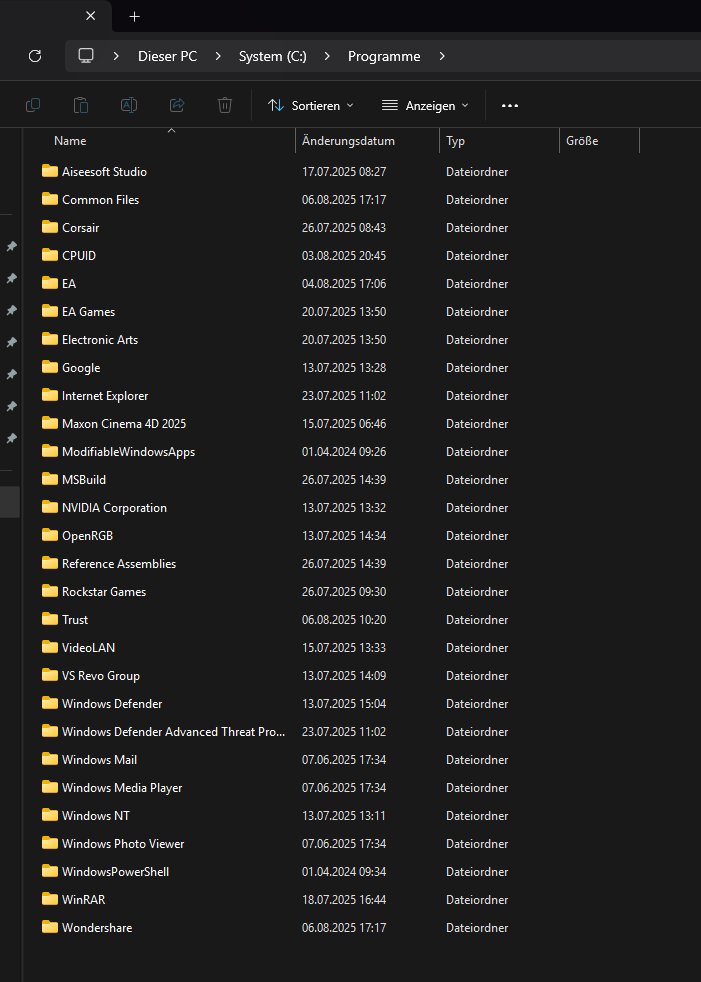Select the VideoLAN folder icon
701x982 pixels.
click(50, 647)
